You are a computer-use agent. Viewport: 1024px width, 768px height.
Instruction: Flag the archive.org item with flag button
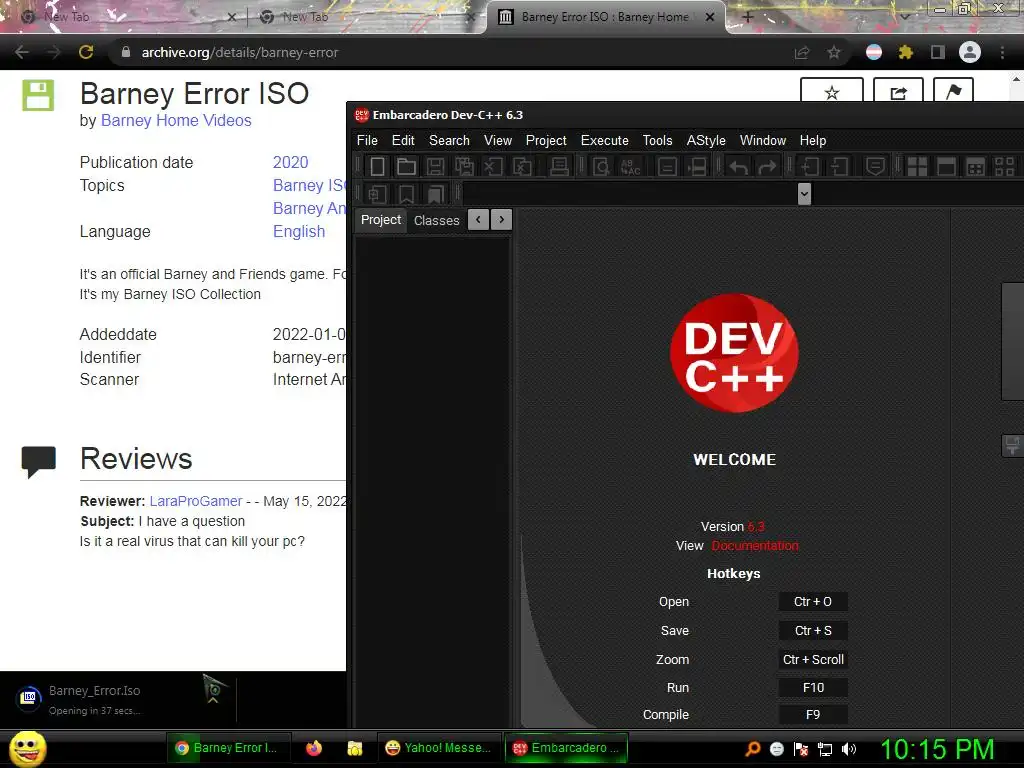tap(953, 91)
